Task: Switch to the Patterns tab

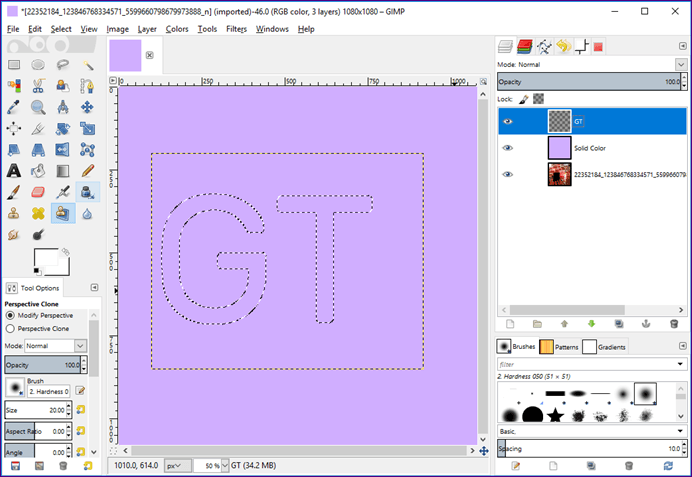Action: [x=559, y=347]
